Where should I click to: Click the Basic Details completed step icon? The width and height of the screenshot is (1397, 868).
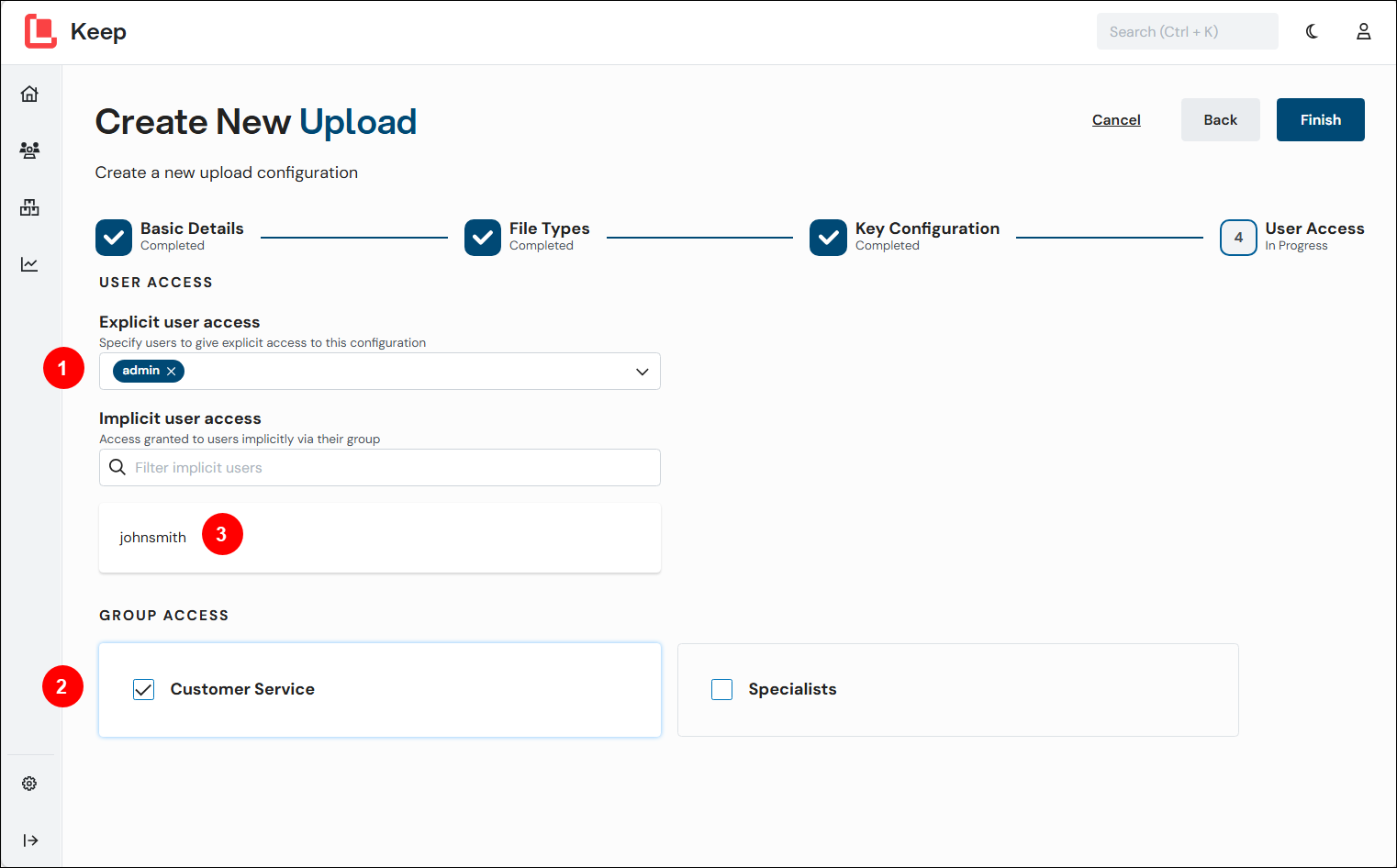tap(114, 238)
